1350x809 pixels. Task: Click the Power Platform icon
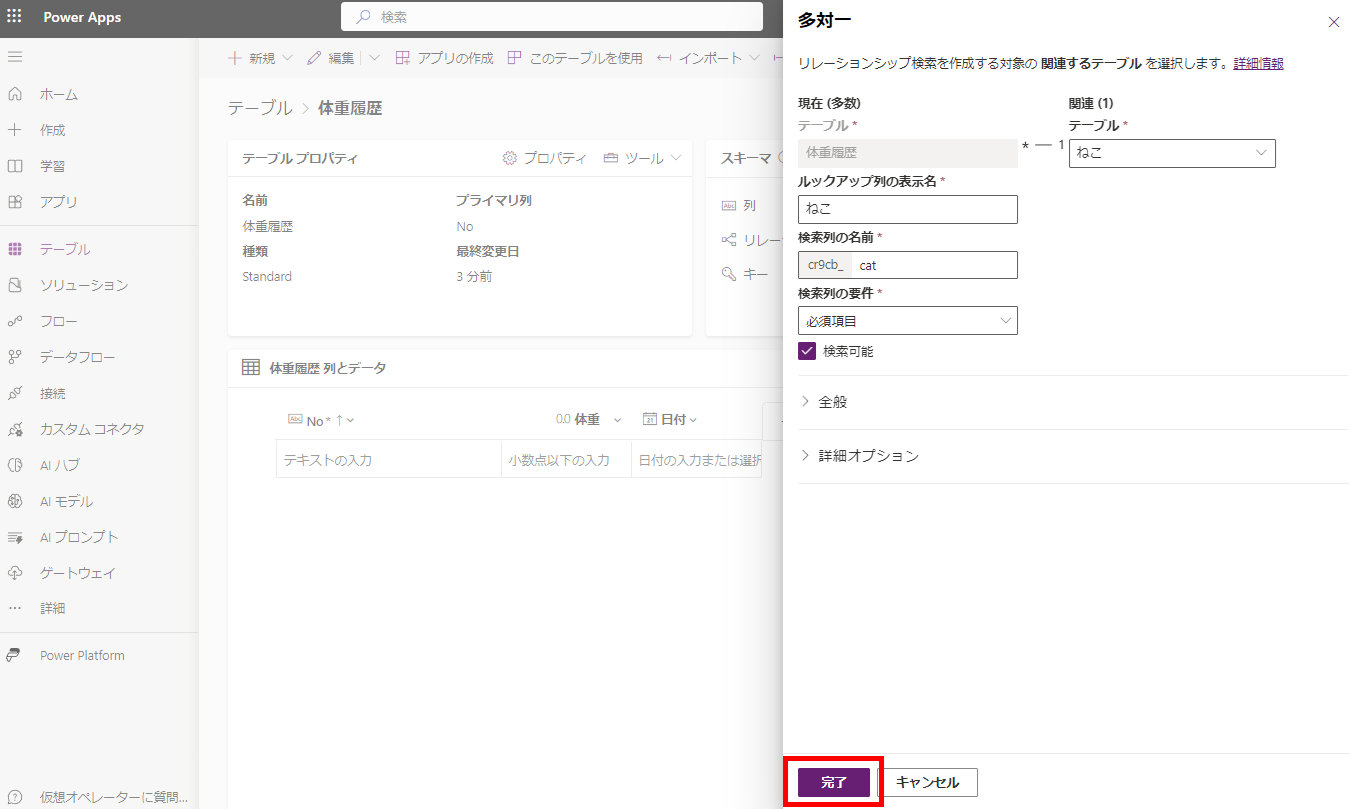[15, 656]
